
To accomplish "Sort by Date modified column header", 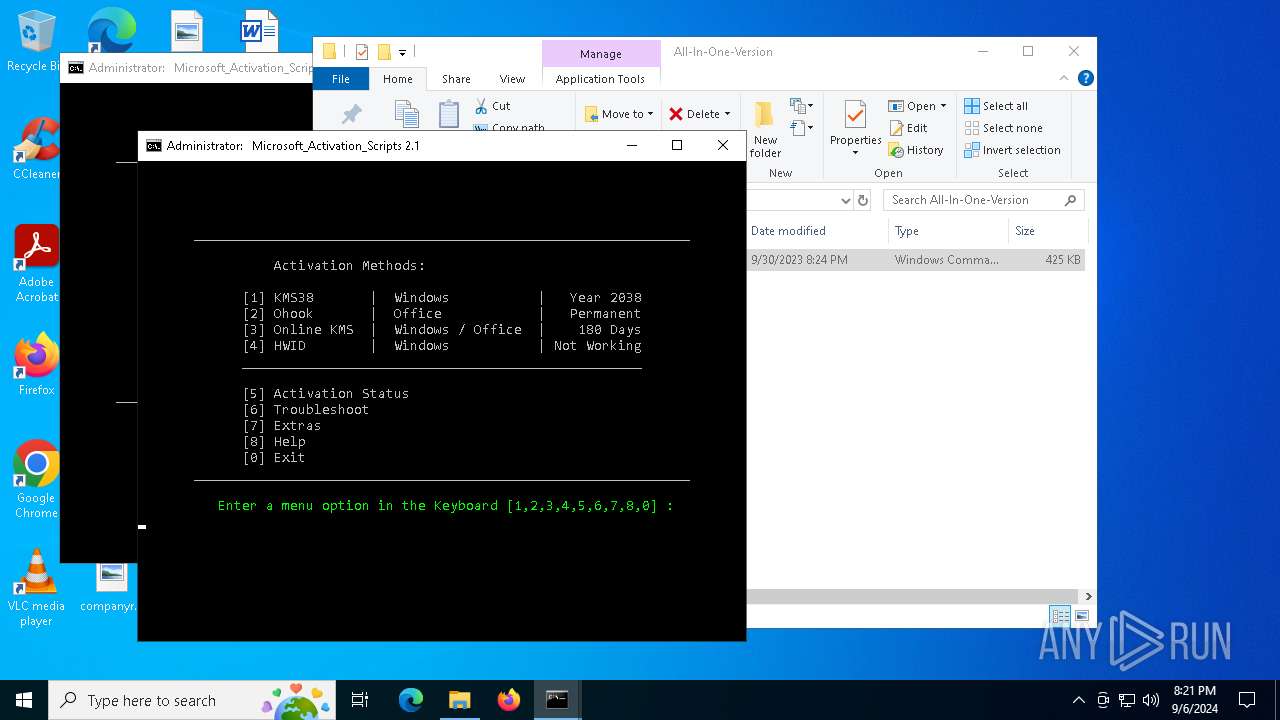I will pyautogui.click(x=788, y=231).
